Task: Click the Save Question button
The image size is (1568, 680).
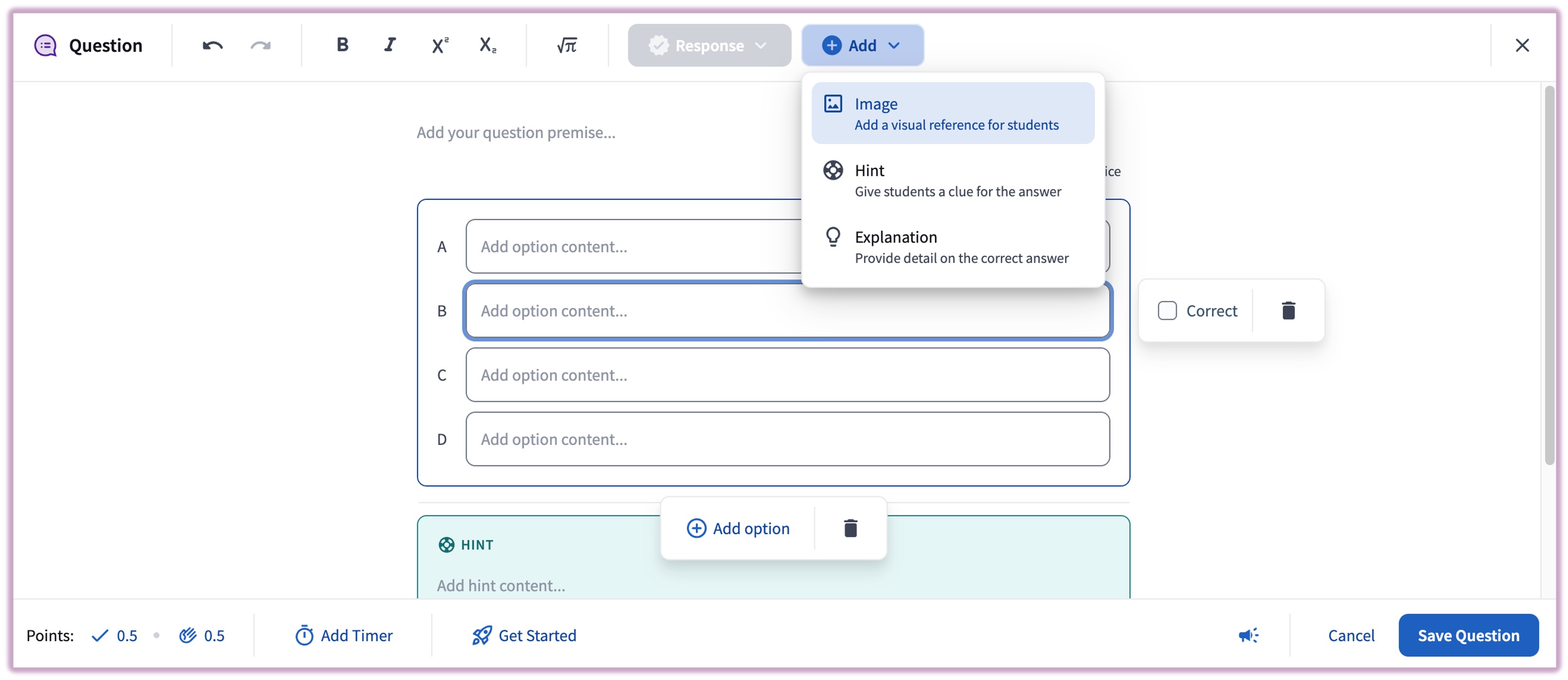Action: 1468,636
